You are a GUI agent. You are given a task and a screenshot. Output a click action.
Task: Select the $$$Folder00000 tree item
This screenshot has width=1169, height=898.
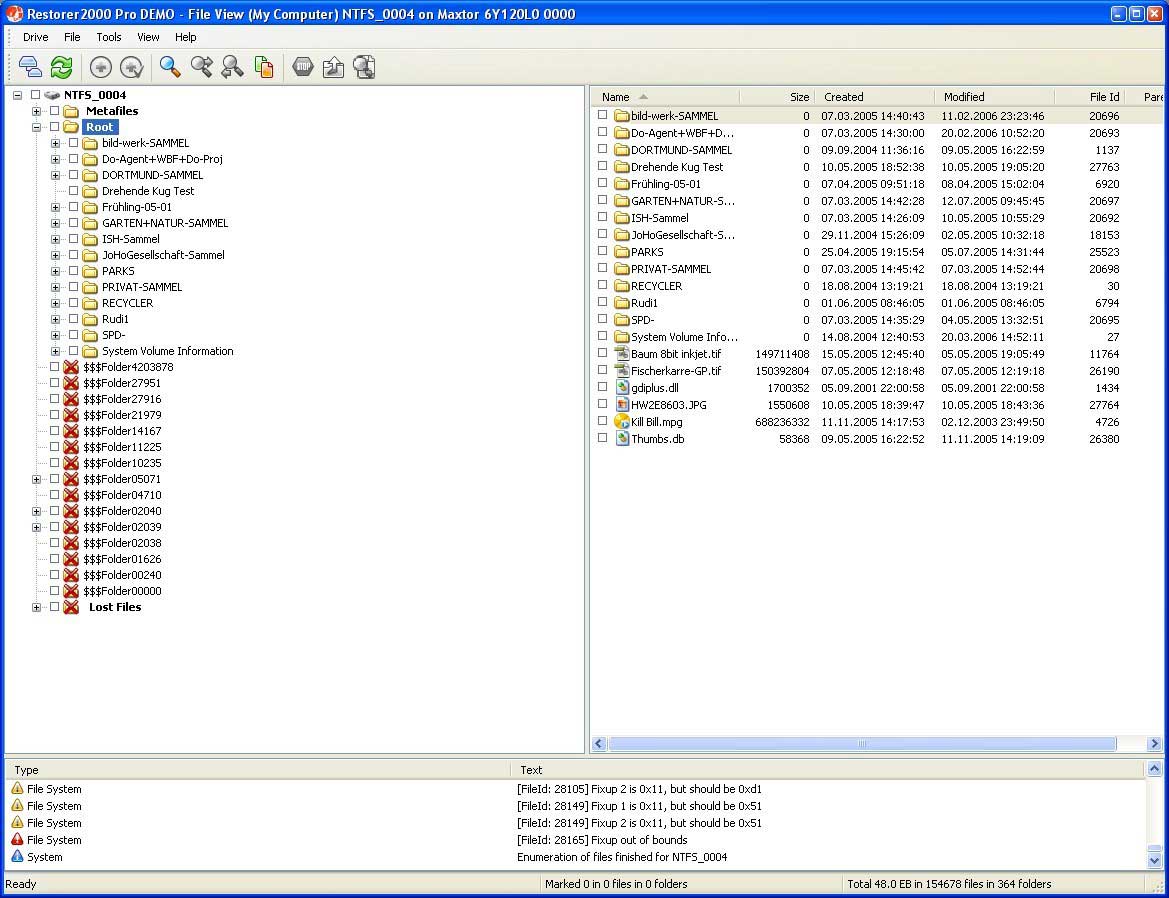[122, 591]
